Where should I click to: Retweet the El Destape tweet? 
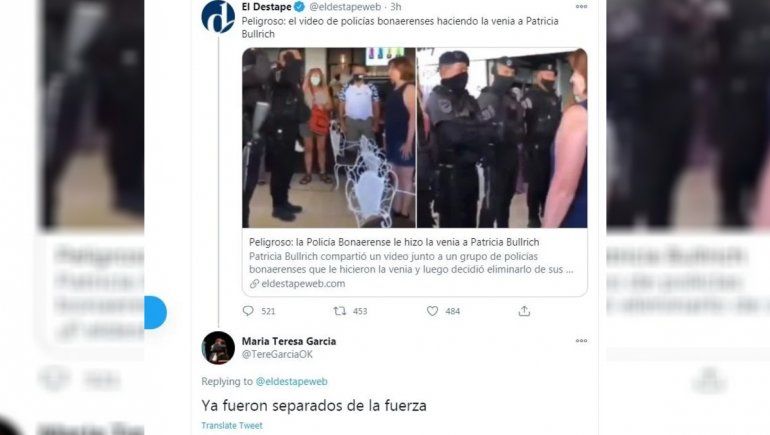tap(339, 311)
